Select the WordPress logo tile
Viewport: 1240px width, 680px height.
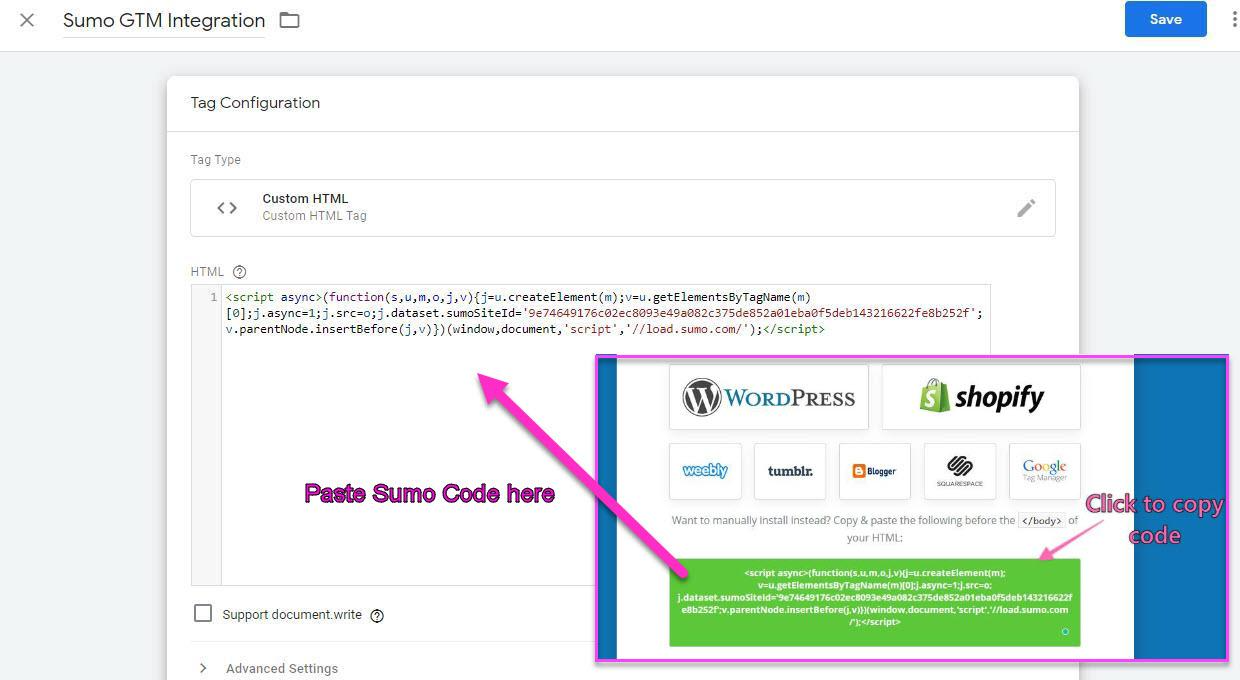768,397
